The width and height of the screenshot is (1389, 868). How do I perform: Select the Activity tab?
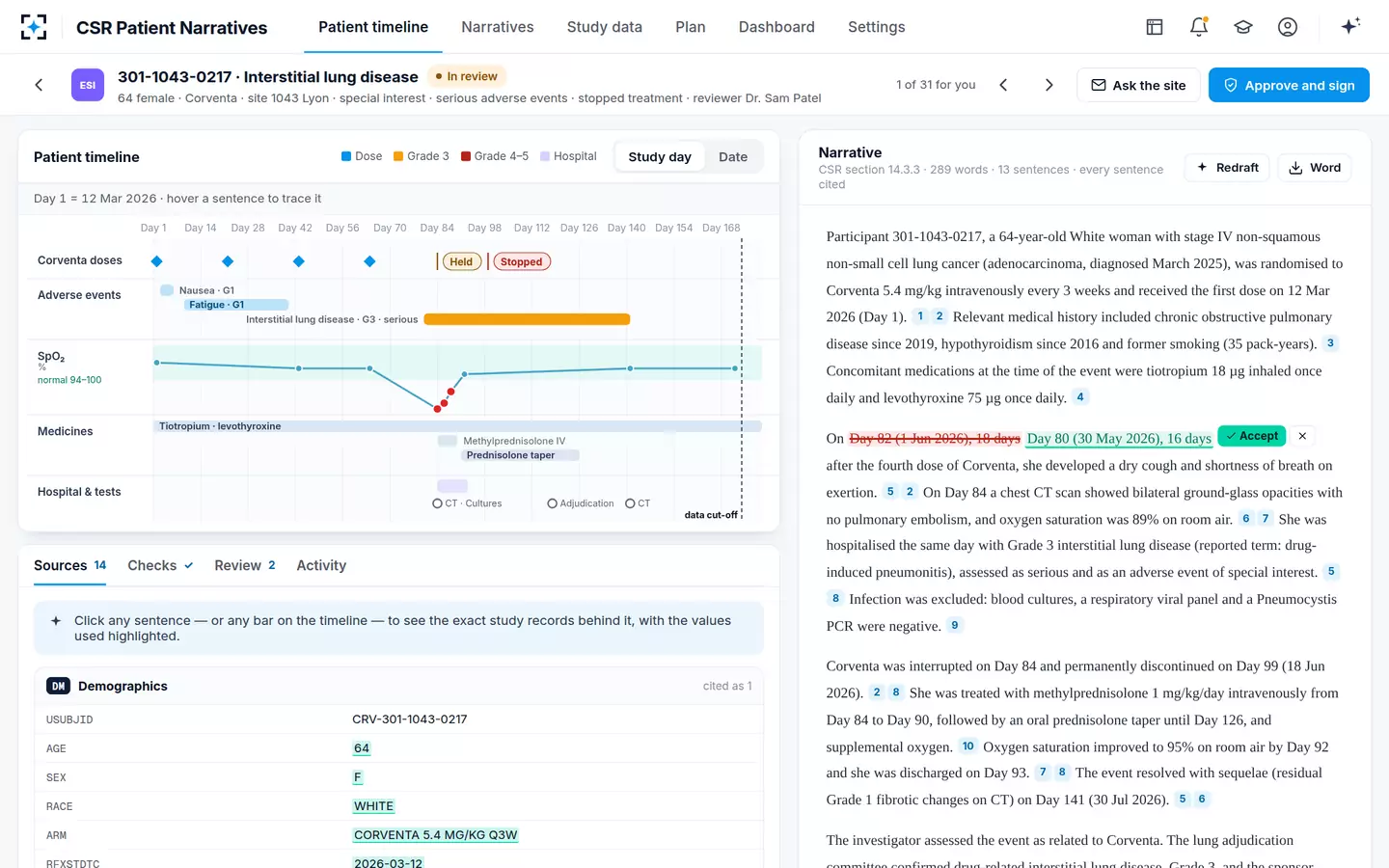point(321,566)
